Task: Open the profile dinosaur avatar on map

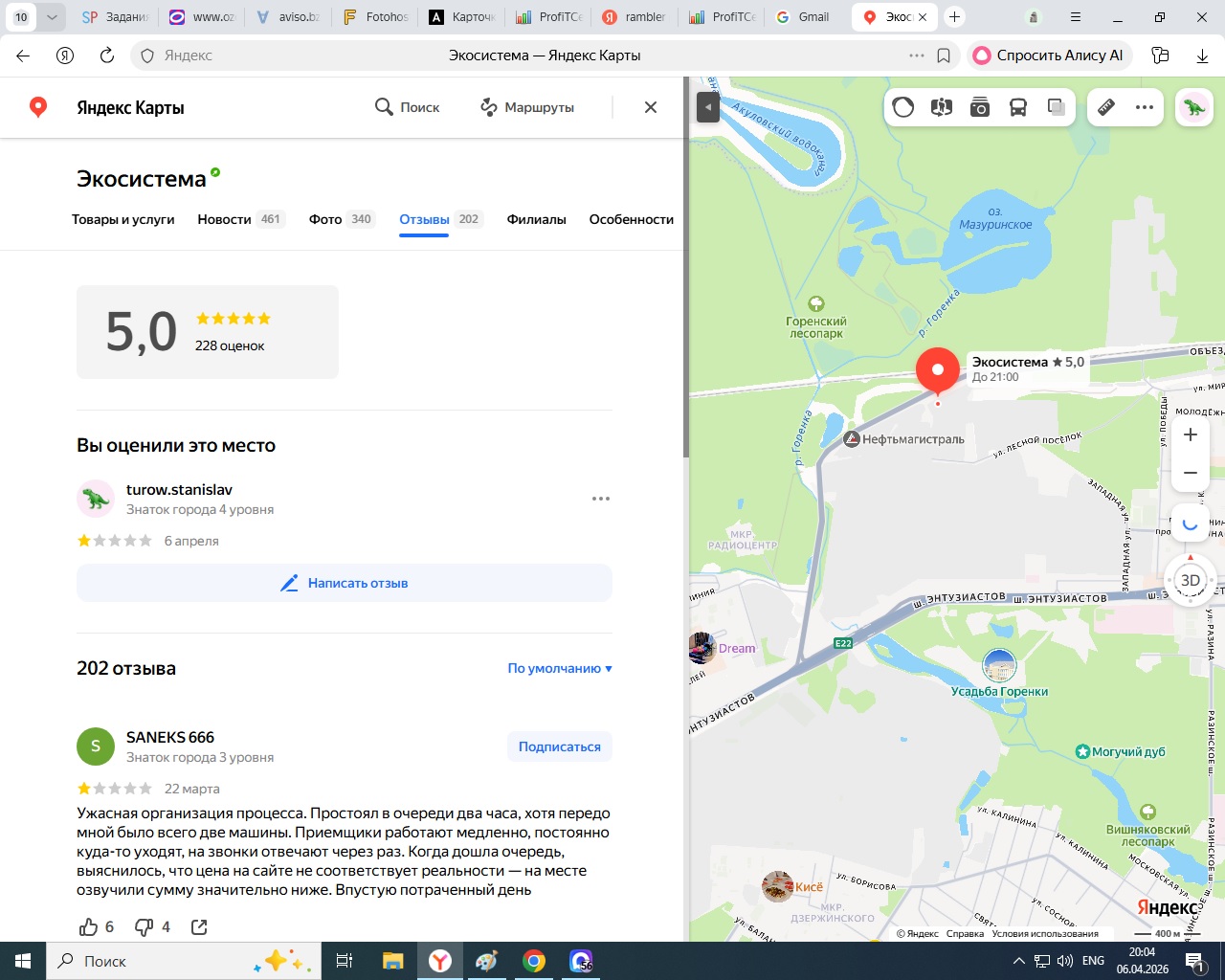Action: pos(1194,107)
